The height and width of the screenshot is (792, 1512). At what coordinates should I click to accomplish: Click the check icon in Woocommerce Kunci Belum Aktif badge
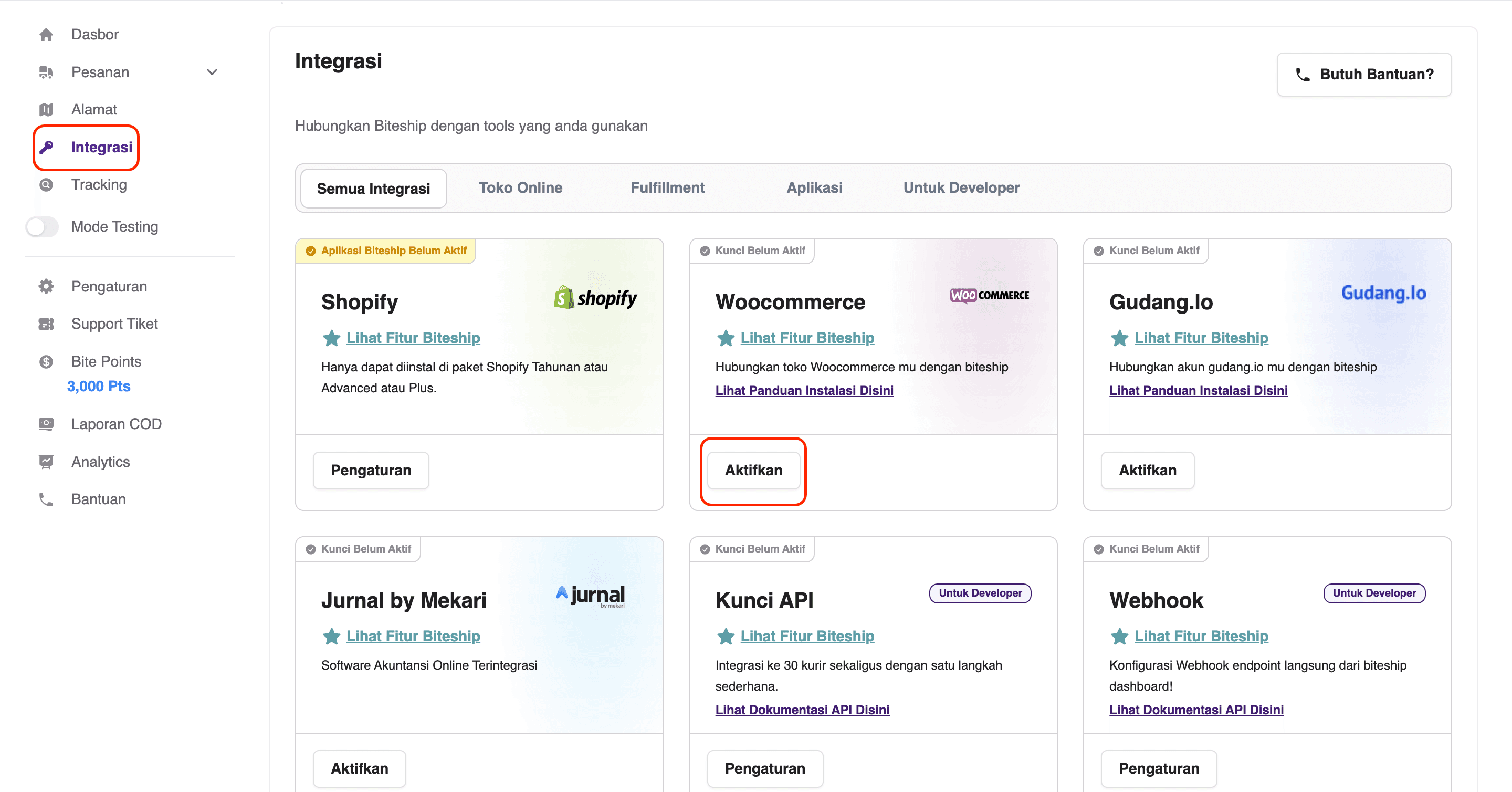(x=705, y=251)
